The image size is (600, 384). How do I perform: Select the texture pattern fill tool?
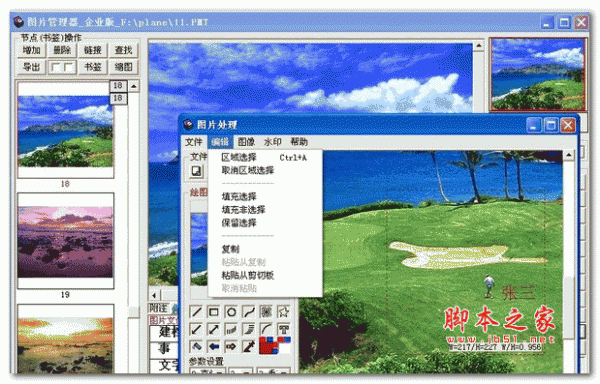pyautogui.click(x=266, y=312)
